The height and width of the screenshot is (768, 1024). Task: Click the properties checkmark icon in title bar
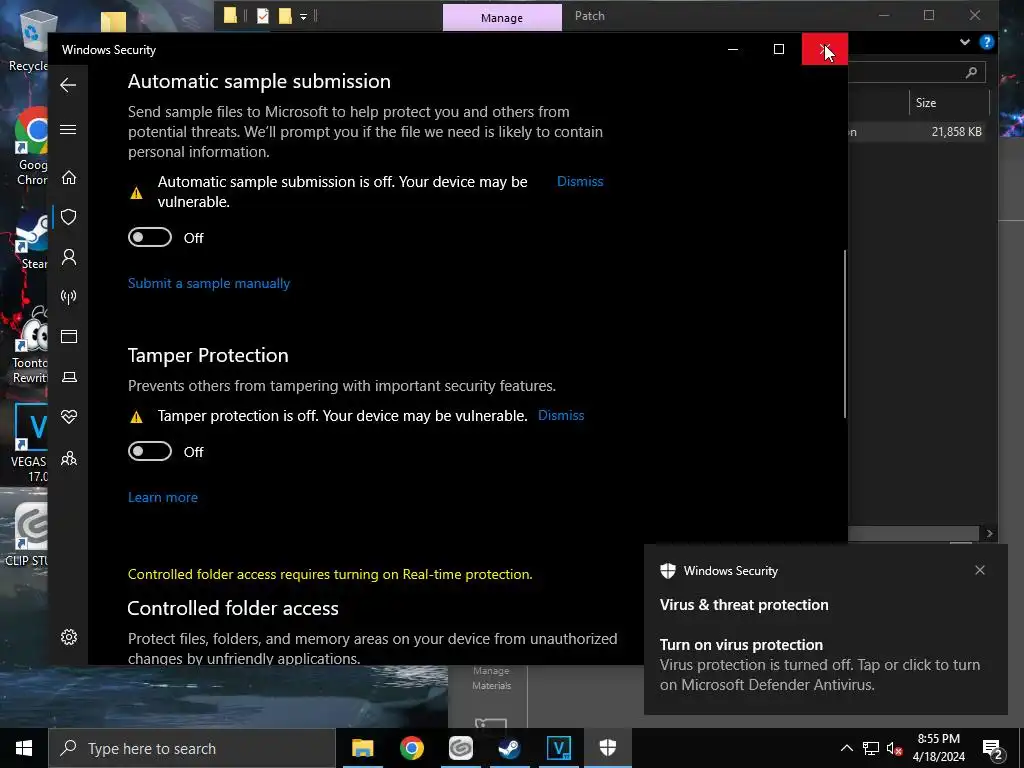(263, 16)
